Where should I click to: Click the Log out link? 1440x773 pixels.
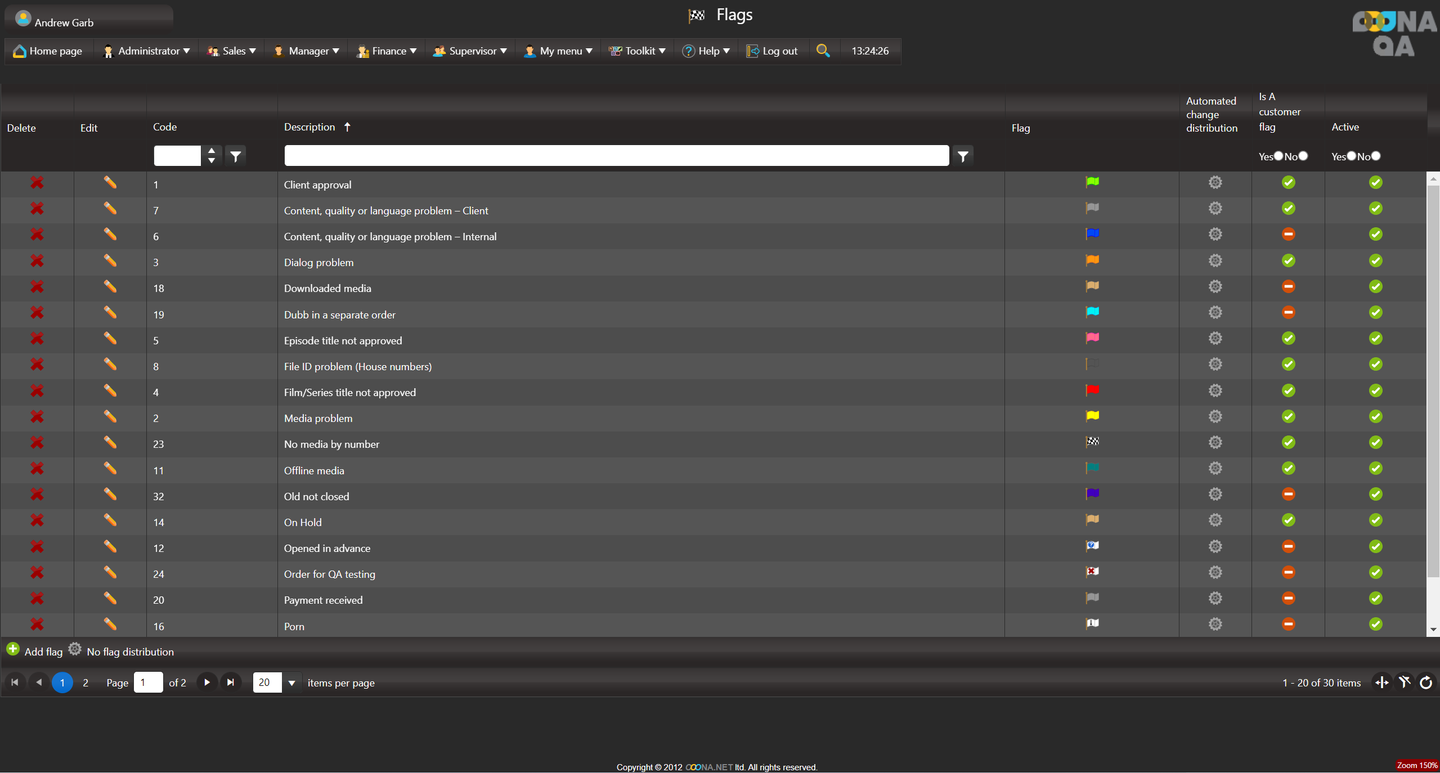771,51
